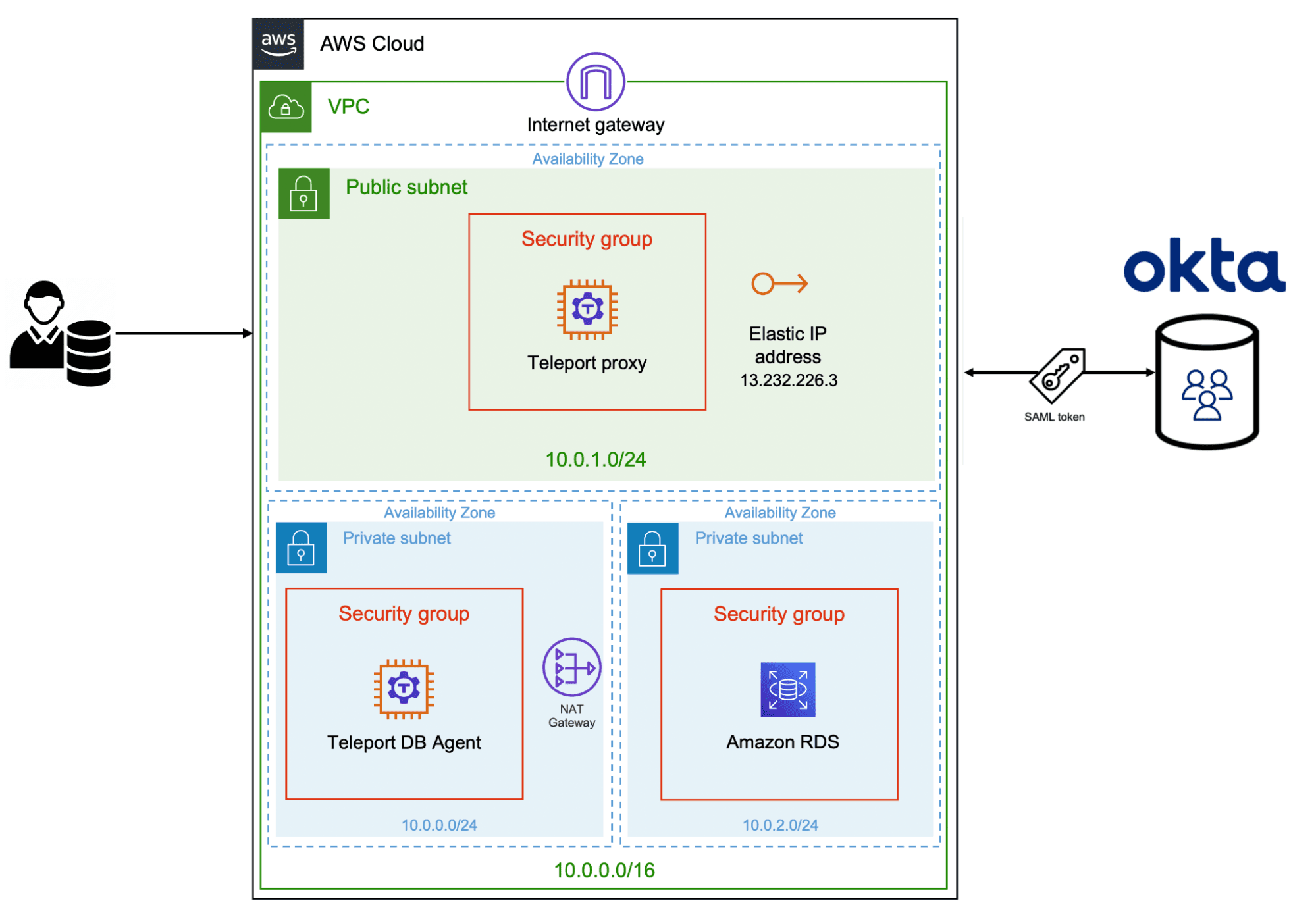Click the 10.0.2.0/24 subnet CIDR

click(780, 825)
